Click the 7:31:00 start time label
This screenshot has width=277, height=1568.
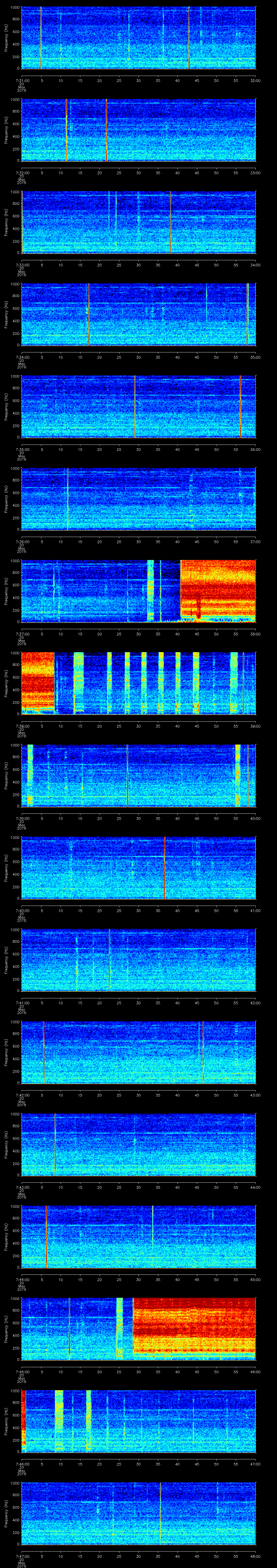point(22,80)
